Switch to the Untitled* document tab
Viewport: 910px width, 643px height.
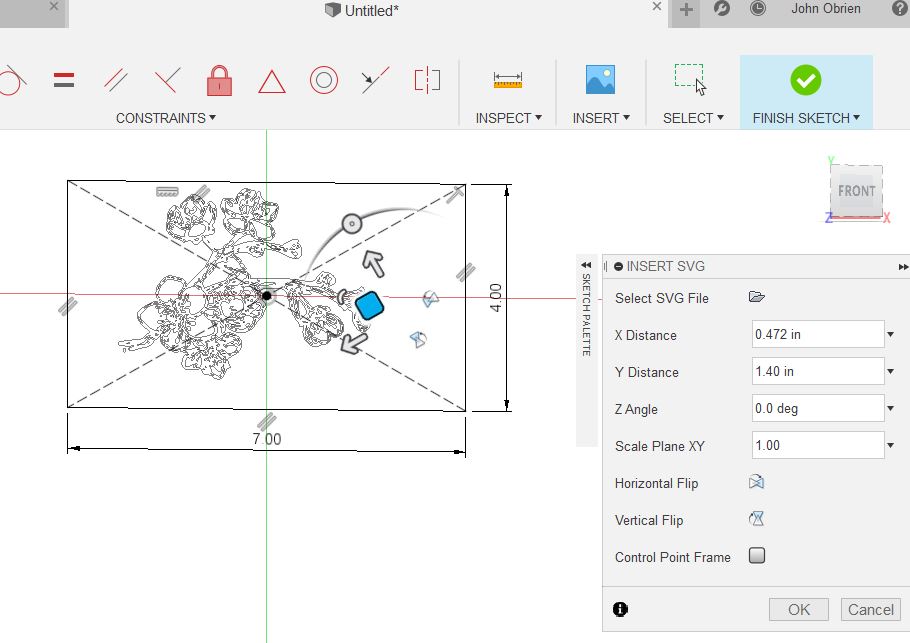[x=362, y=10]
